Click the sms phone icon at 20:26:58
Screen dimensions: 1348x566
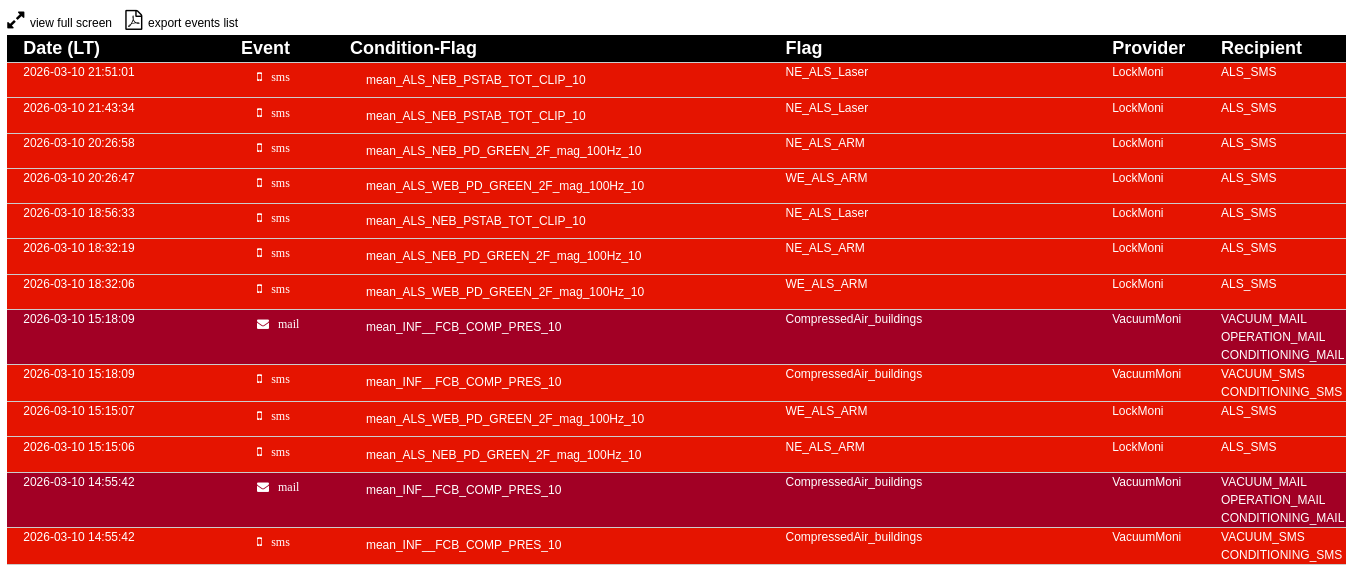click(x=260, y=148)
